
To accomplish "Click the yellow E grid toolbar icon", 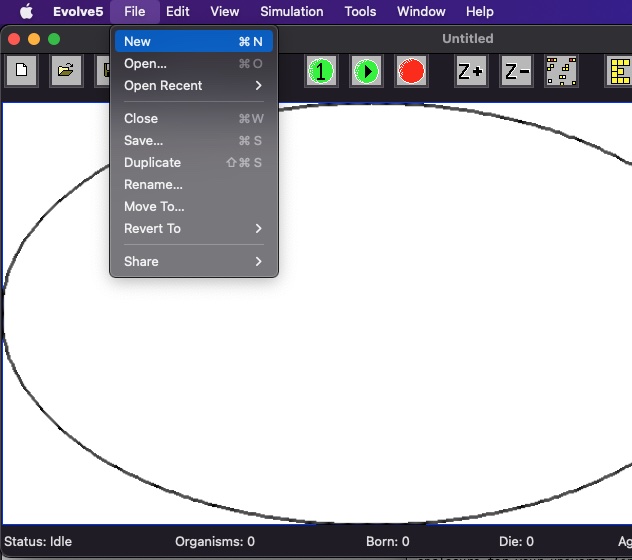I will (619, 71).
